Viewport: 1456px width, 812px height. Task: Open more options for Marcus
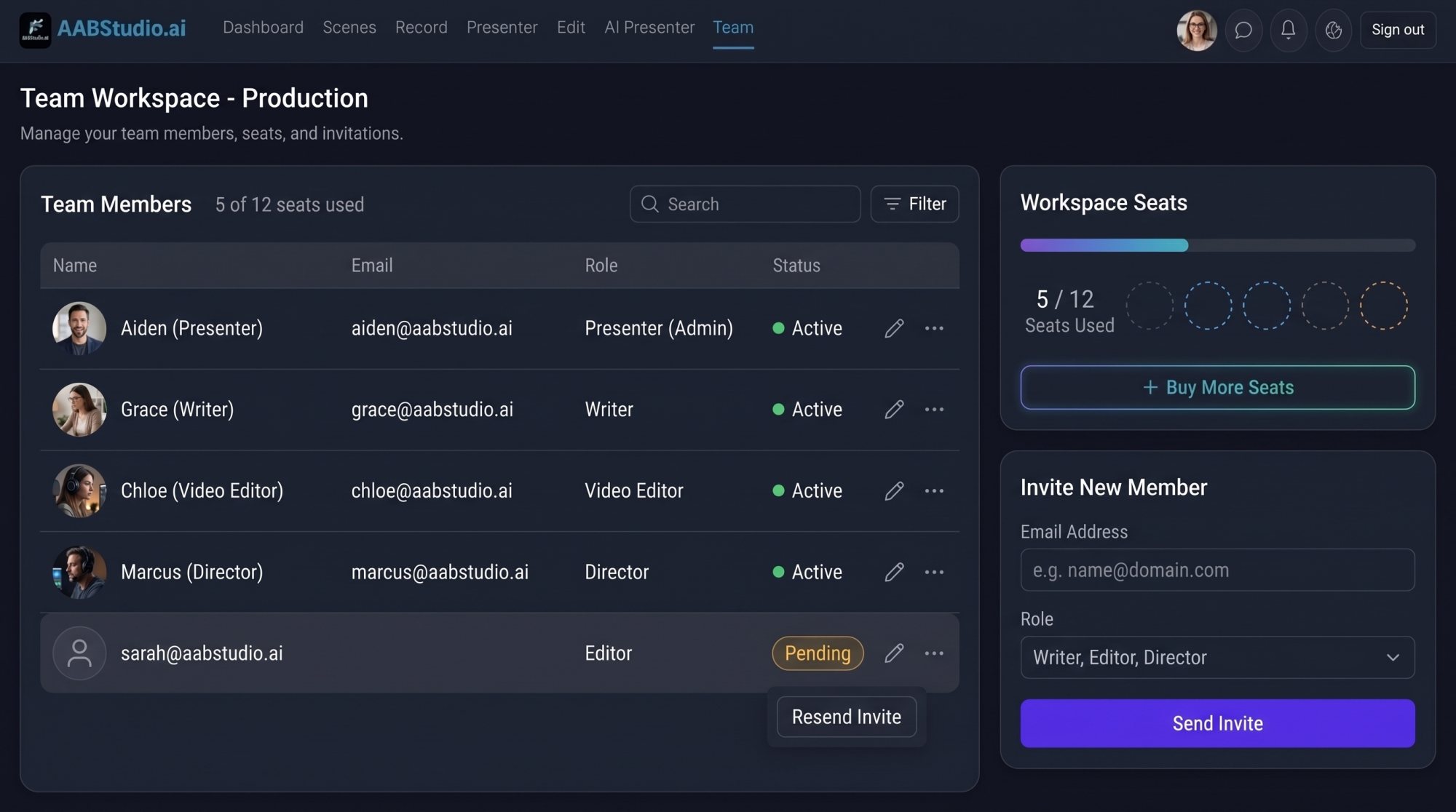pyautogui.click(x=934, y=572)
